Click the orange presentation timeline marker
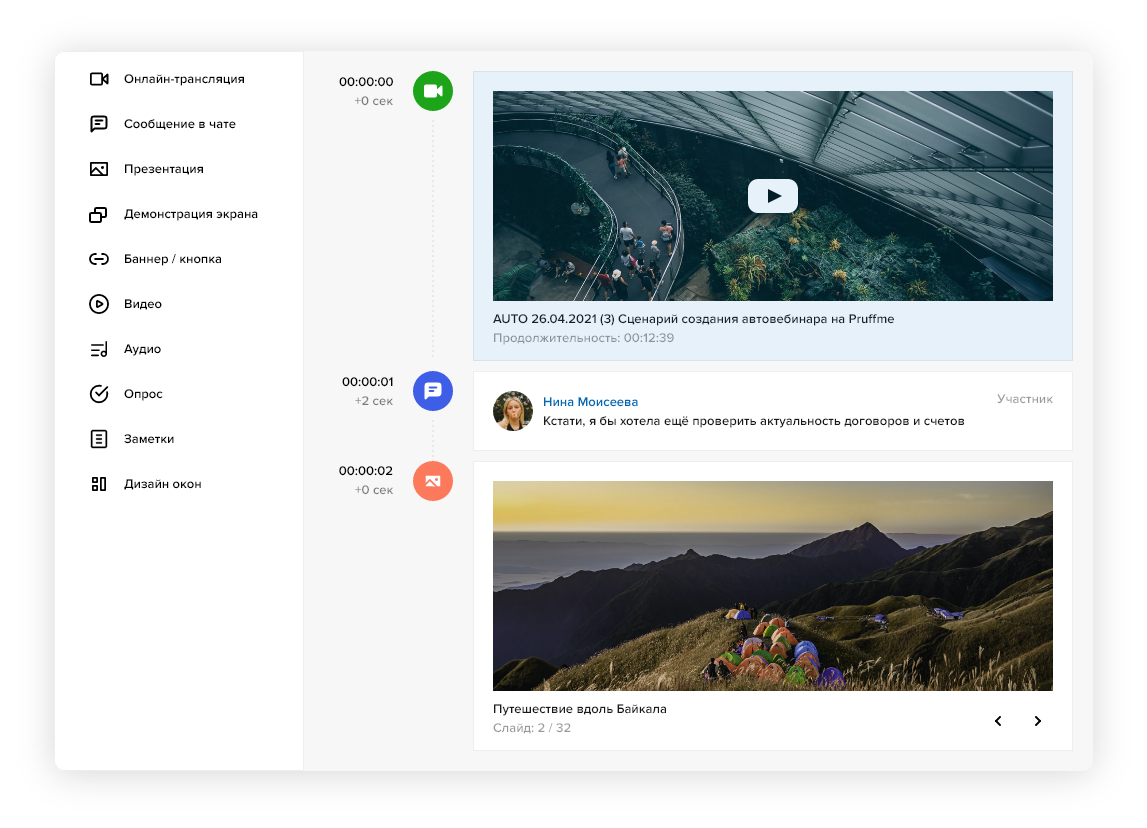 tap(432, 481)
